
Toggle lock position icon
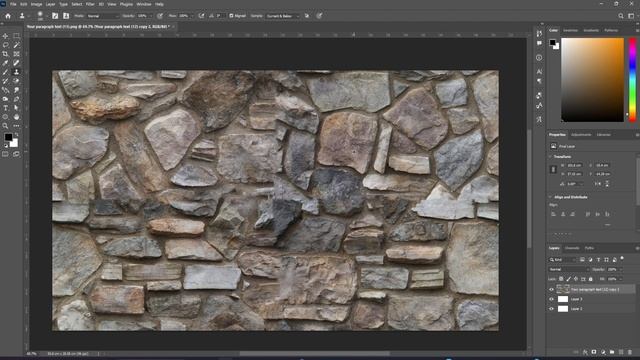(576, 279)
